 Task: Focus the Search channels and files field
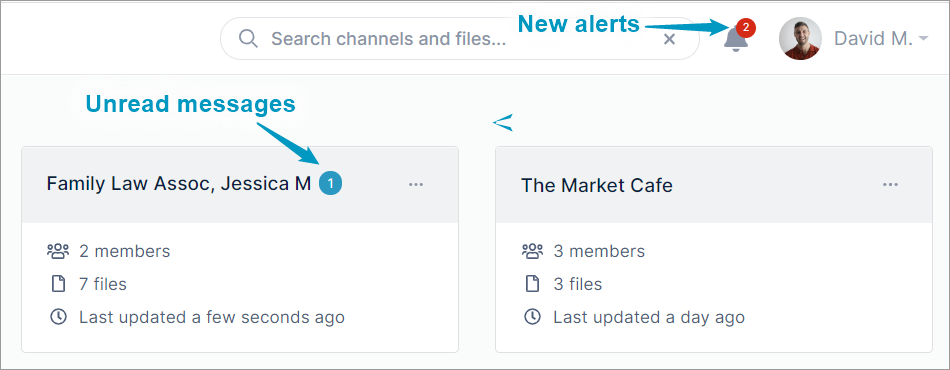pyautogui.click(x=460, y=39)
